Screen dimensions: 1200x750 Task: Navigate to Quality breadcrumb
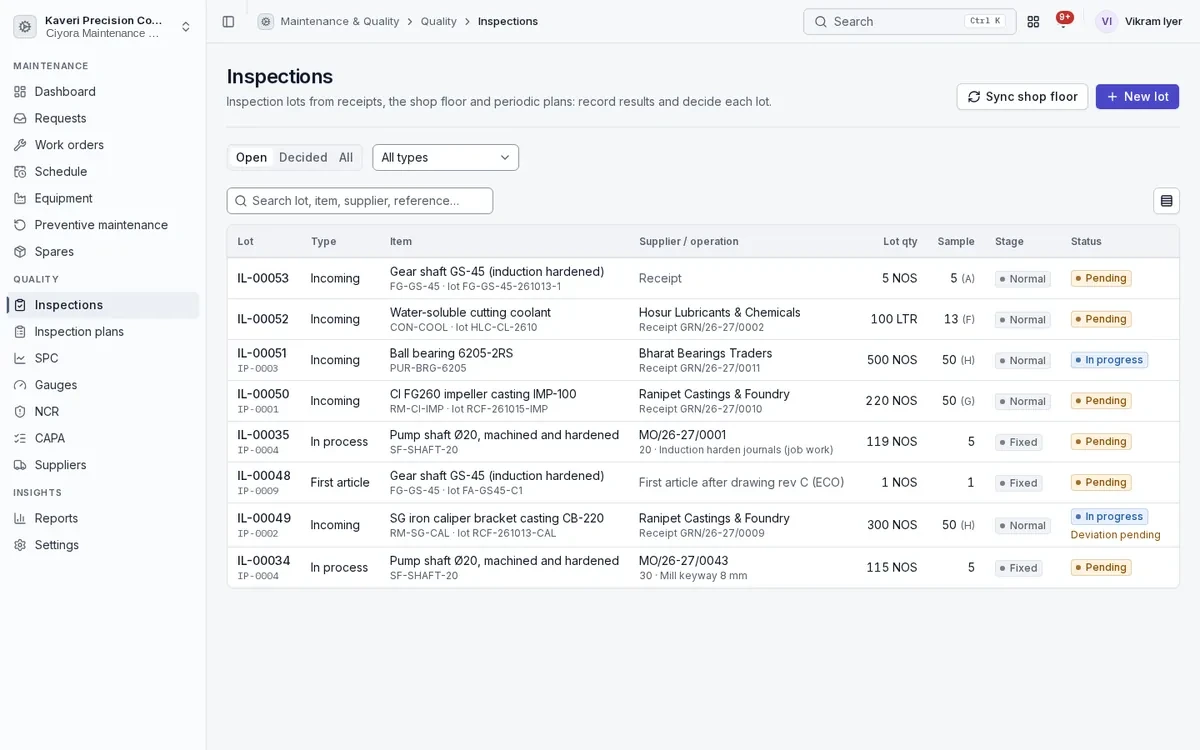438,21
